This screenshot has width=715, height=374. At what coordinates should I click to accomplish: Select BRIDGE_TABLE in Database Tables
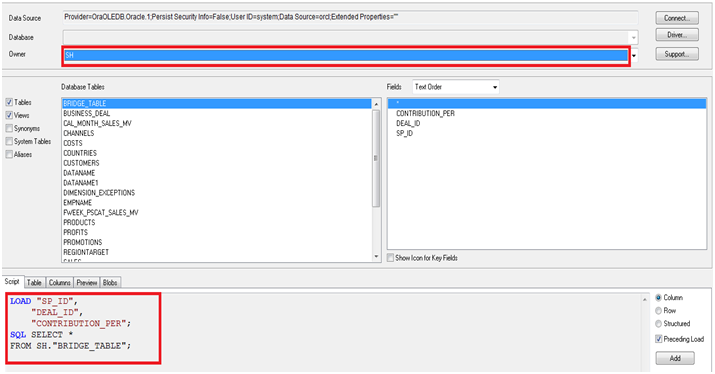217,104
